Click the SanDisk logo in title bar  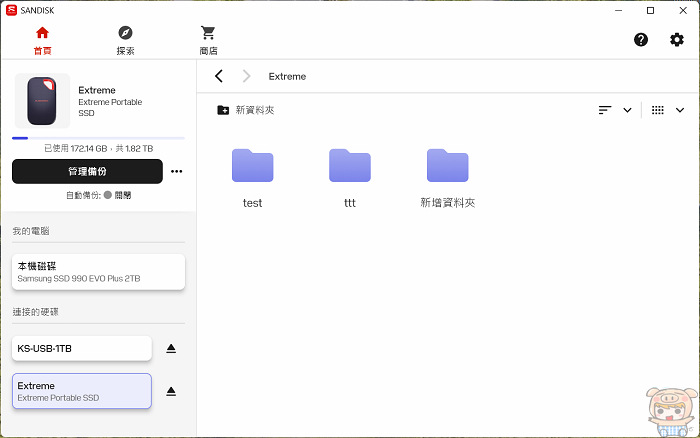pos(12,10)
